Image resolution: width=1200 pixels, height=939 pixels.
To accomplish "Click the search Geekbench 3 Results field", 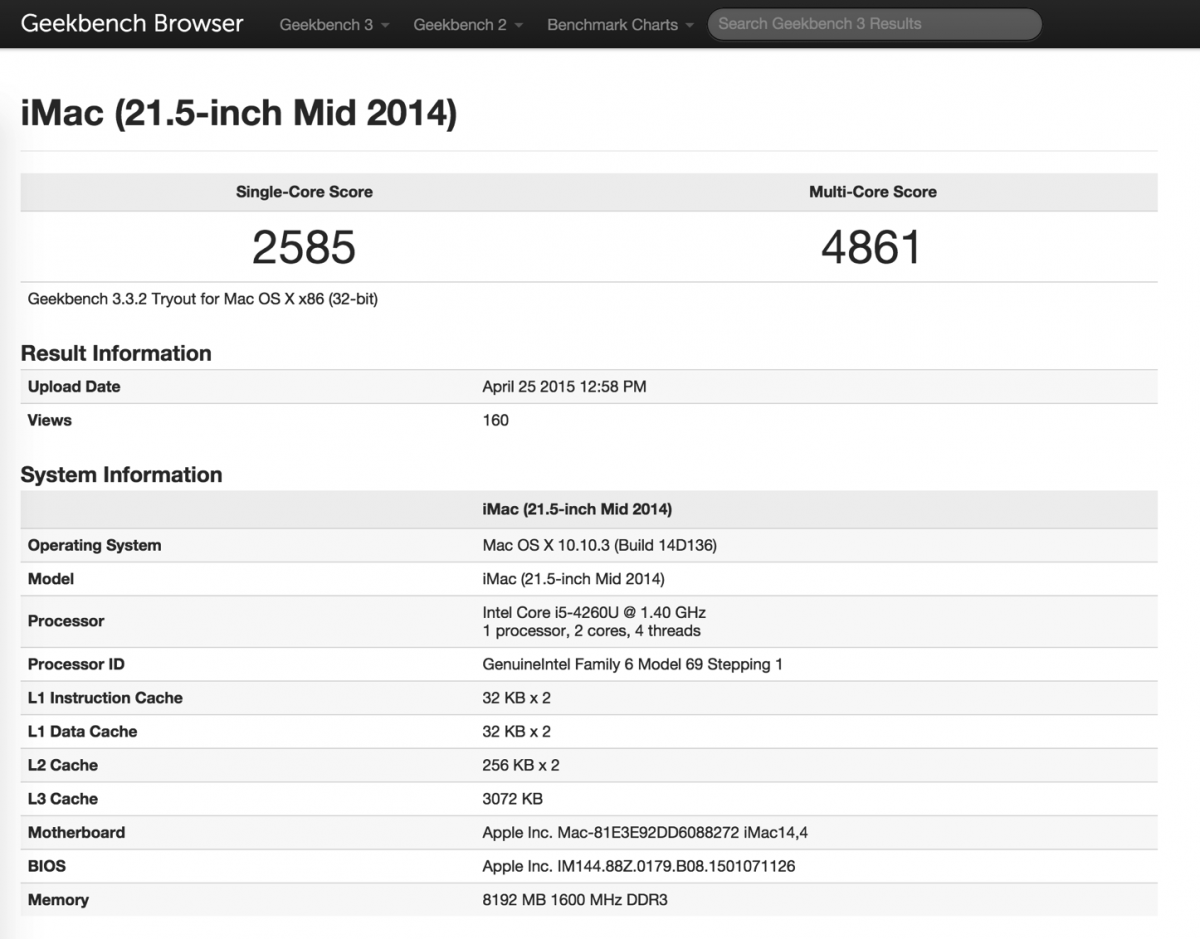I will pyautogui.click(x=873, y=24).
